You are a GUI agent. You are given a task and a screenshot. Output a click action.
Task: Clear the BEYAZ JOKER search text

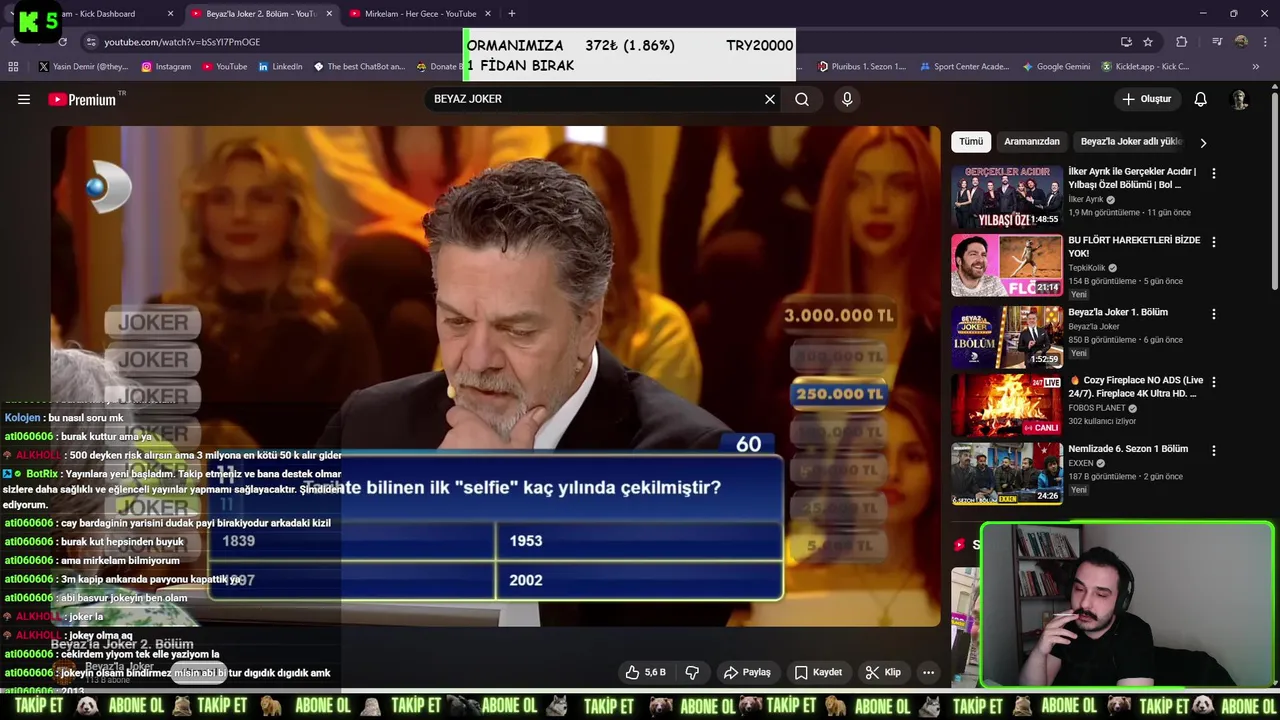point(770,99)
